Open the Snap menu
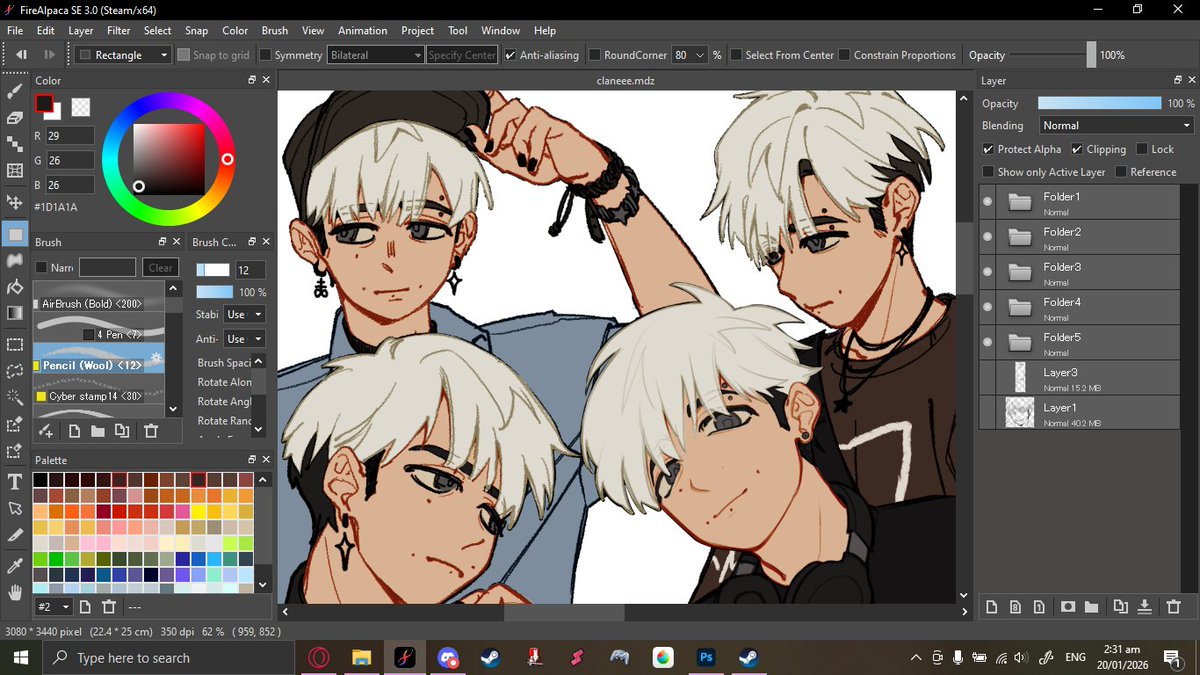Viewport: 1200px width, 675px height. (x=197, y=31)
